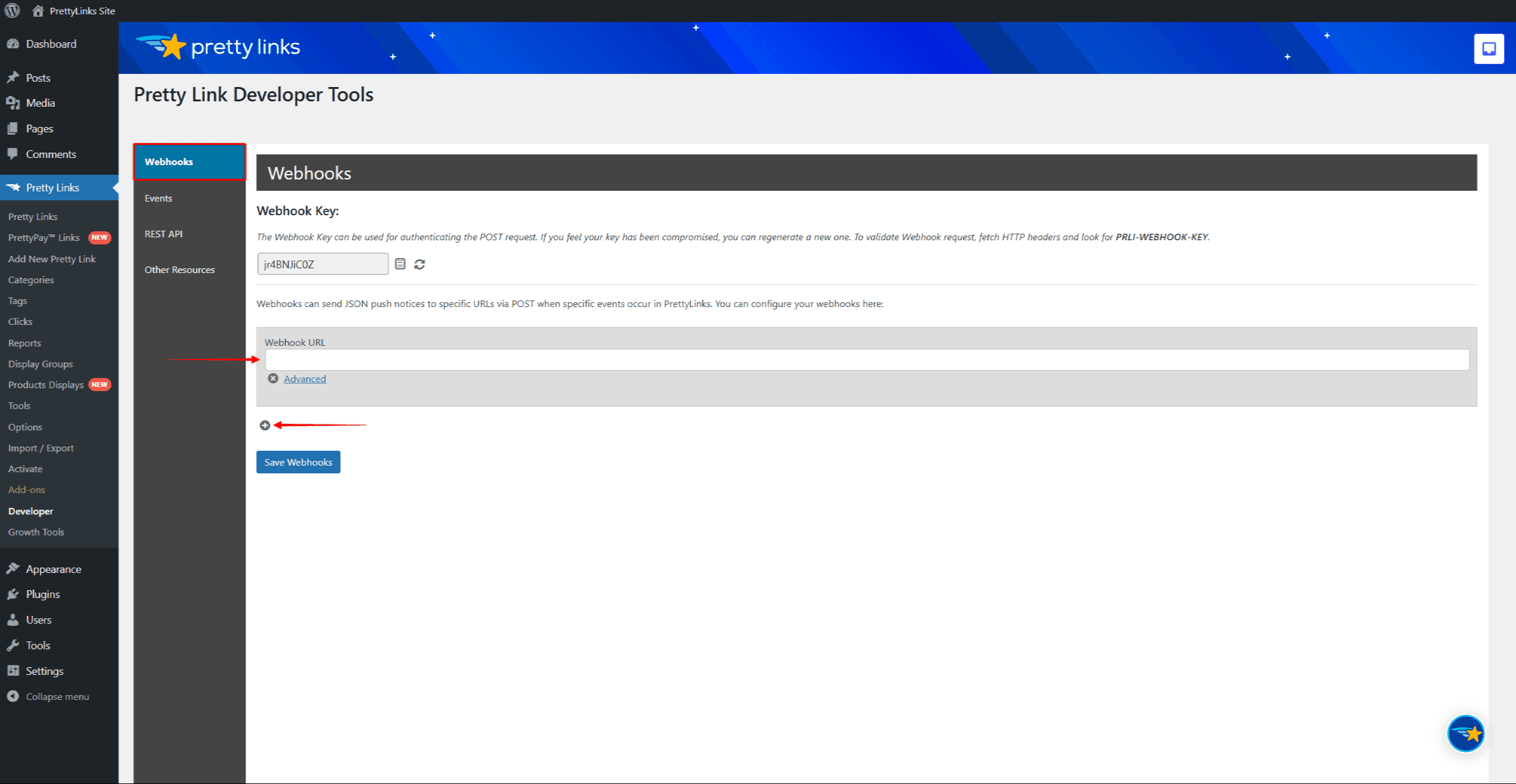Click the Save Webhooks button
1516x784 pixels.
(x=298, y=462)
